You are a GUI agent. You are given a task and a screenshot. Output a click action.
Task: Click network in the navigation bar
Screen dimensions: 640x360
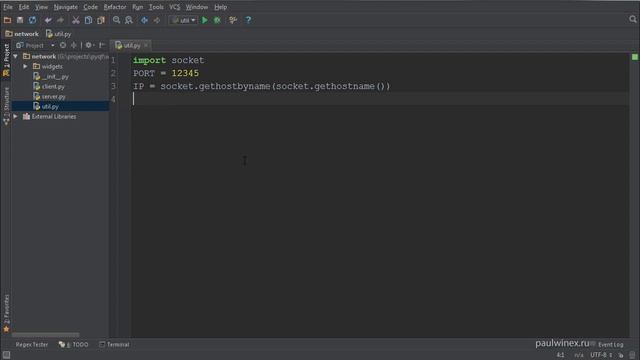click(22, 34)
